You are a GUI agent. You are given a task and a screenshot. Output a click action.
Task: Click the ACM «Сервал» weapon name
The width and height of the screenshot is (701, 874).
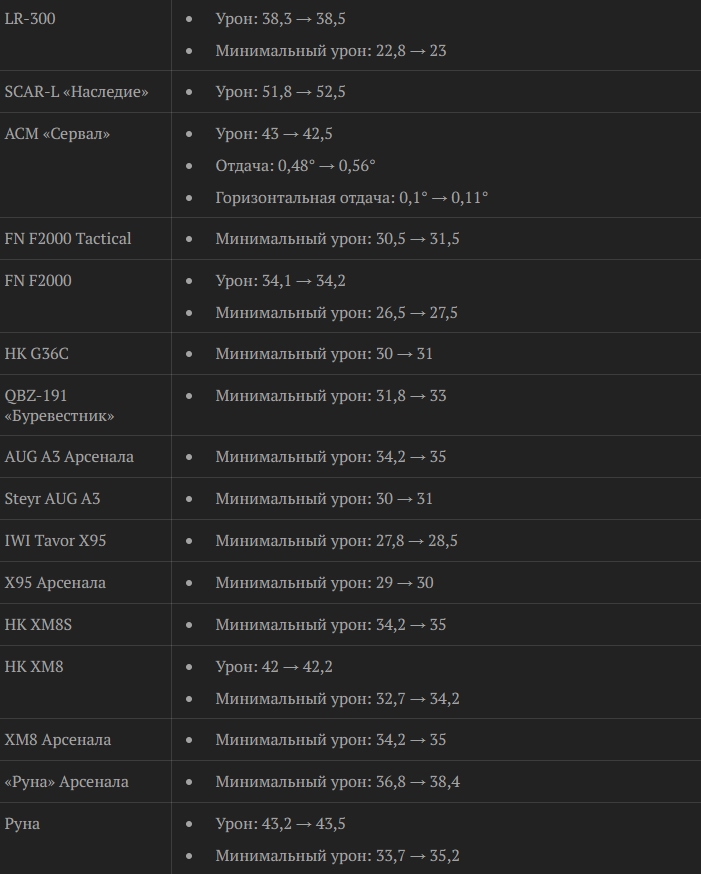coord(57,134)
